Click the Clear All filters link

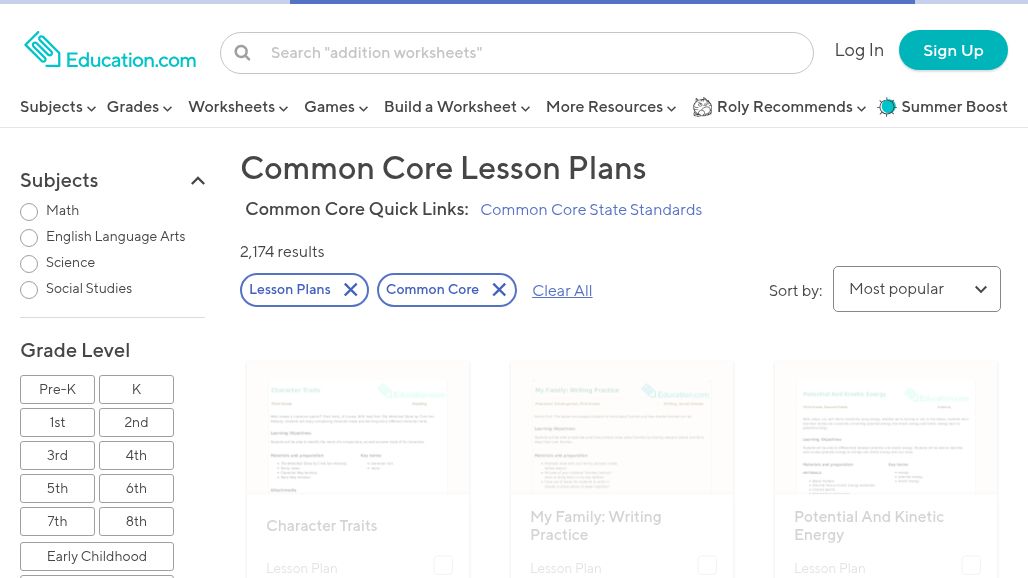[x=562, y=290]
